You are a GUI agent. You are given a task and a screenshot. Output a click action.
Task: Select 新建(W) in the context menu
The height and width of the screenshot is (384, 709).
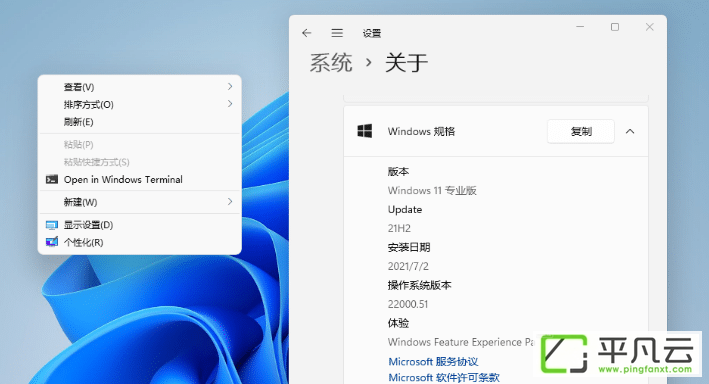[x=140, y=202]
